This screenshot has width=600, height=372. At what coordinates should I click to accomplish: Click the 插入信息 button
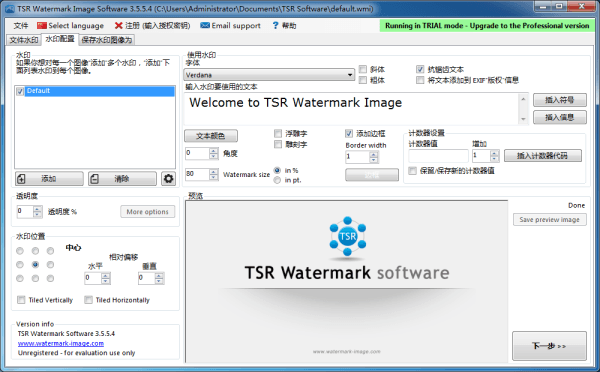pos(559,117)
